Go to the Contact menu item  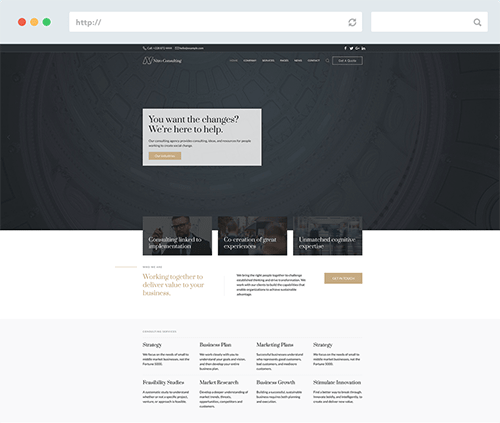tap(313, 61)
